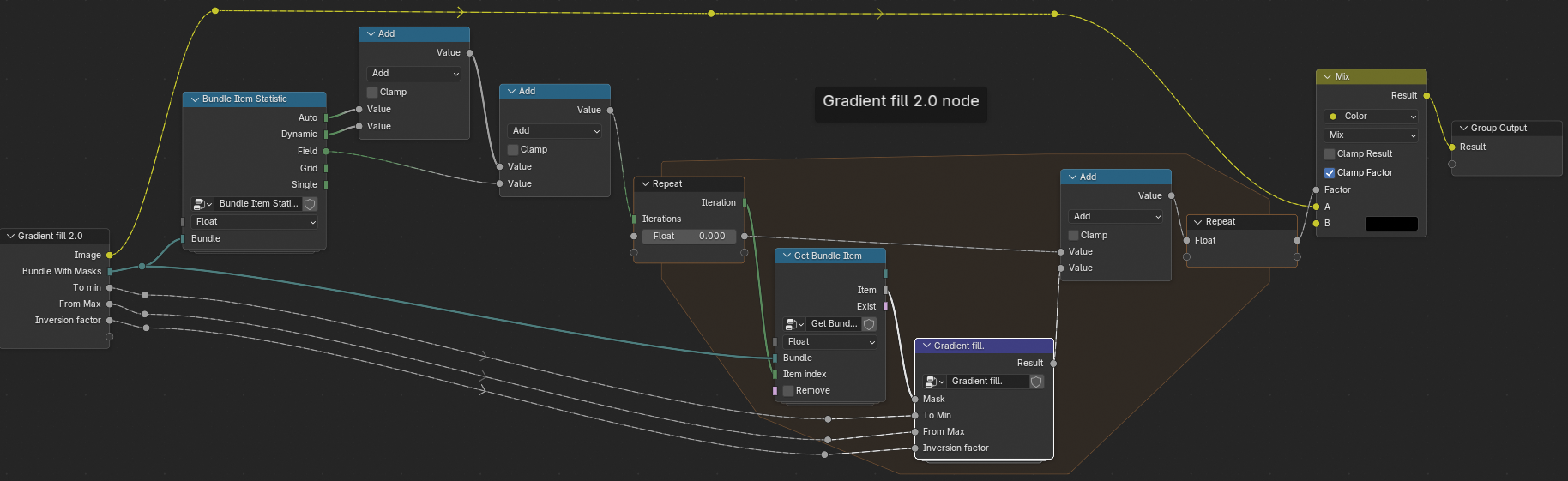The width and height of the screenshot is (1568, 481).
Task: Open the Mix blend mode dropdown
Action: (x=1372, y=135)
